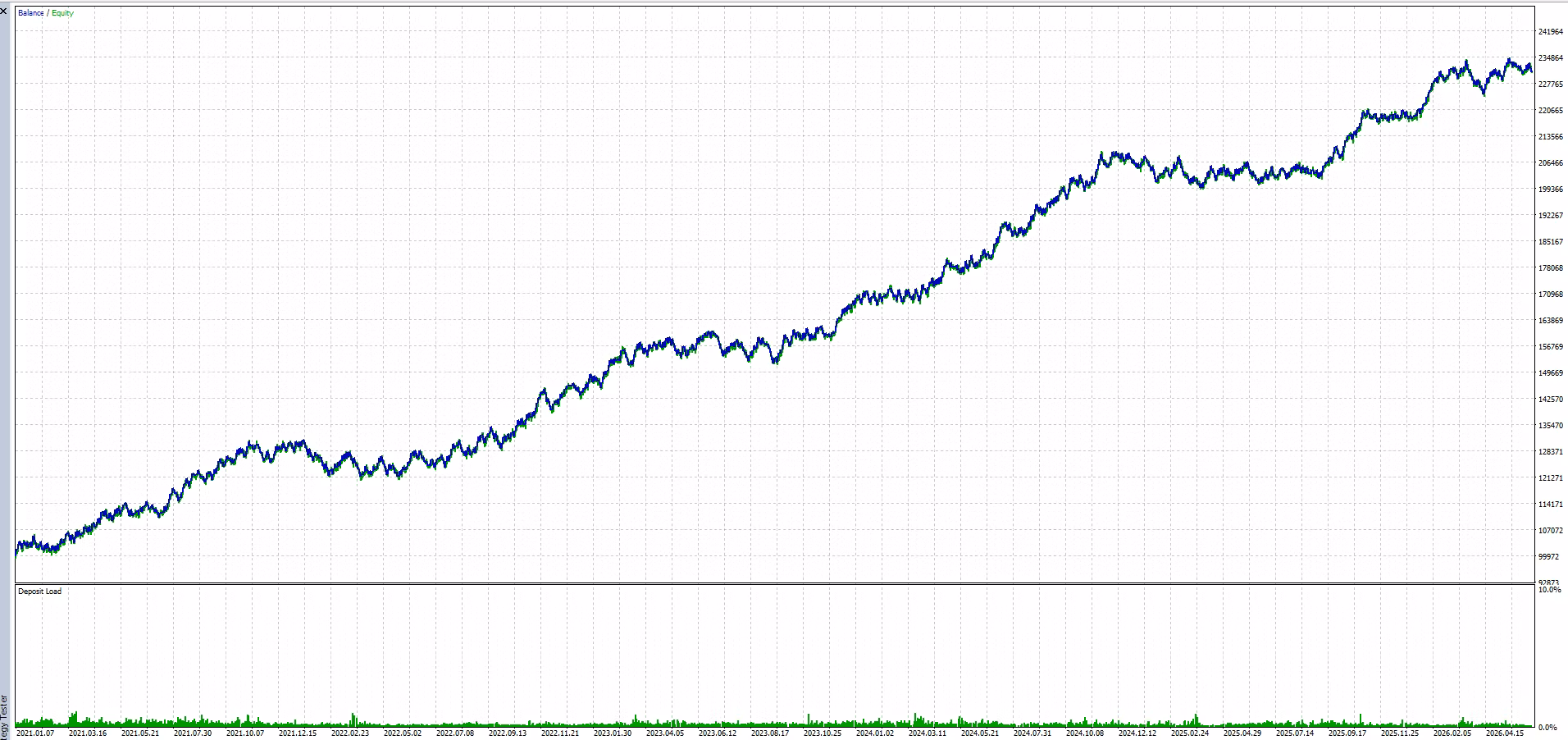
Task: Click the 2024.12.12 date on the time axis
Action: point(1137,734)
